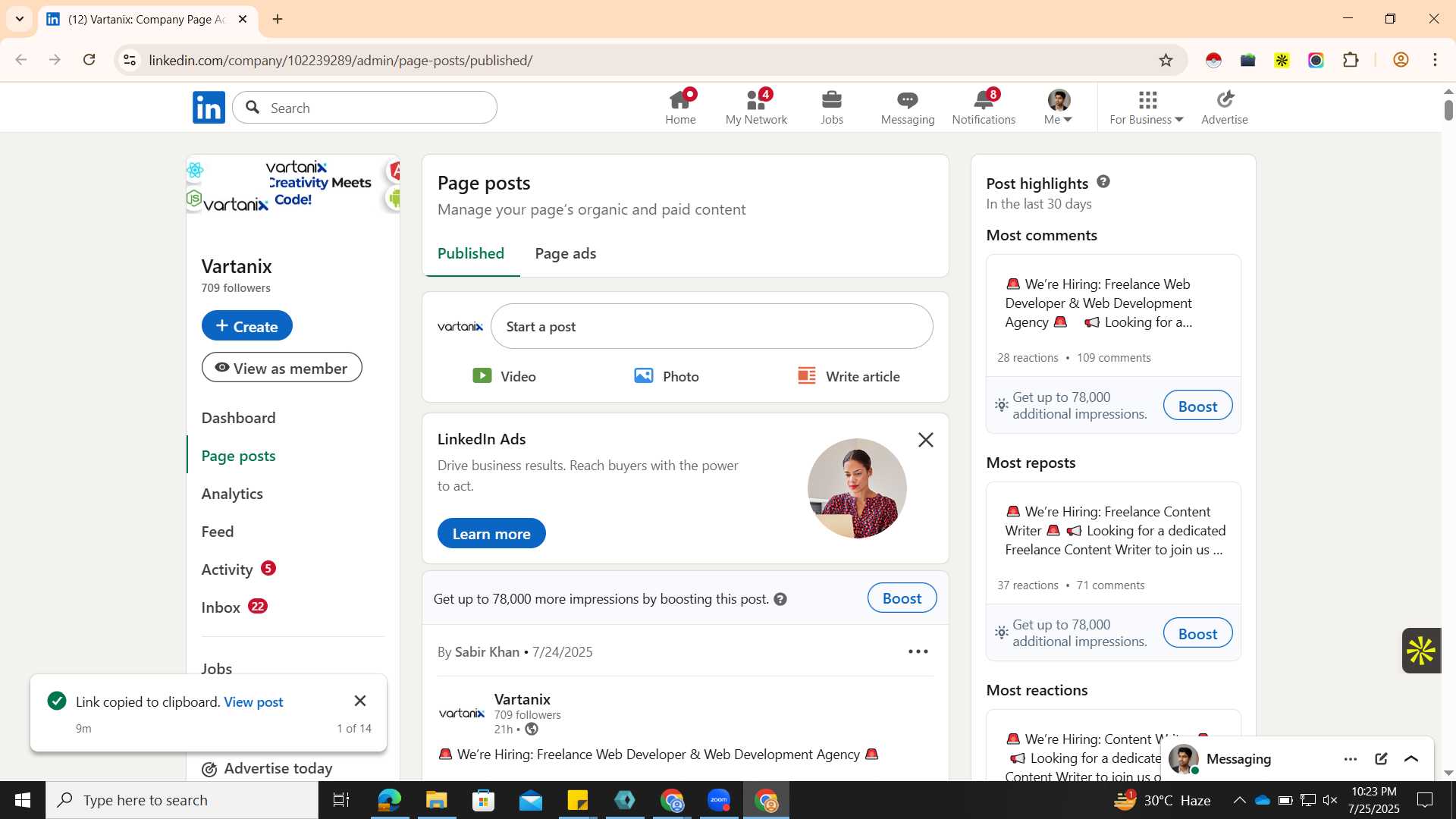The image size is (1456, 819).
Task: Show hidden system tray icons
Action: [1239, 800]
